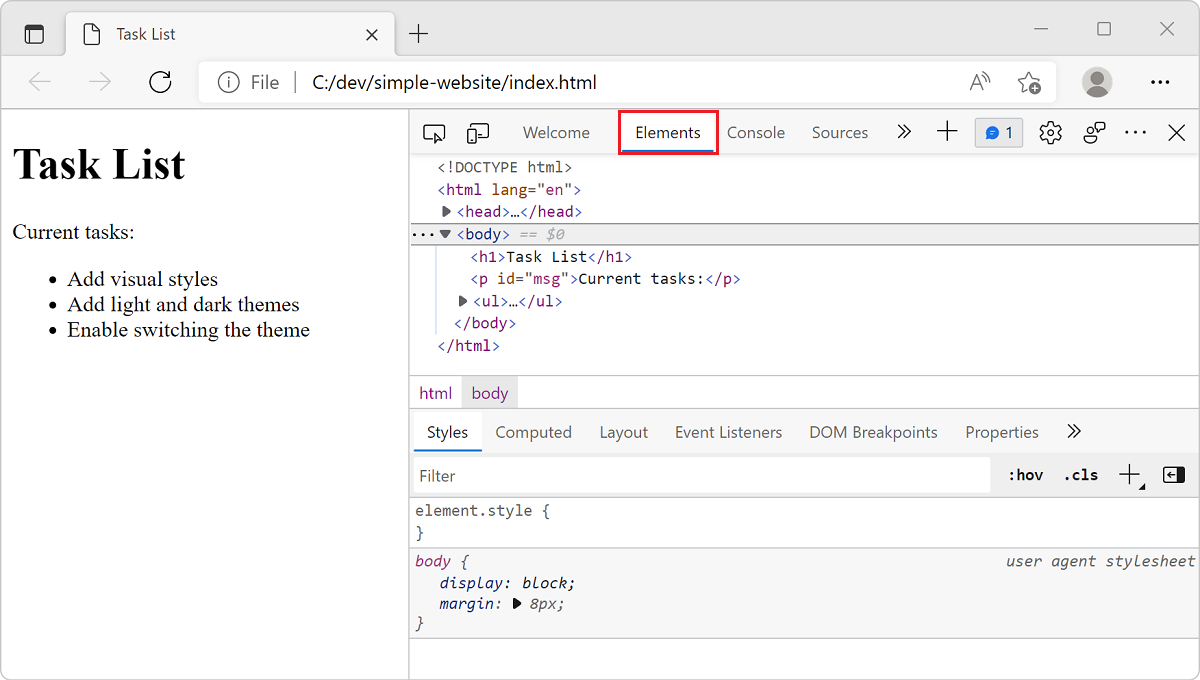Activate the inspect element picker tool
Viewport: 1200px width, 680px height.
434,133
